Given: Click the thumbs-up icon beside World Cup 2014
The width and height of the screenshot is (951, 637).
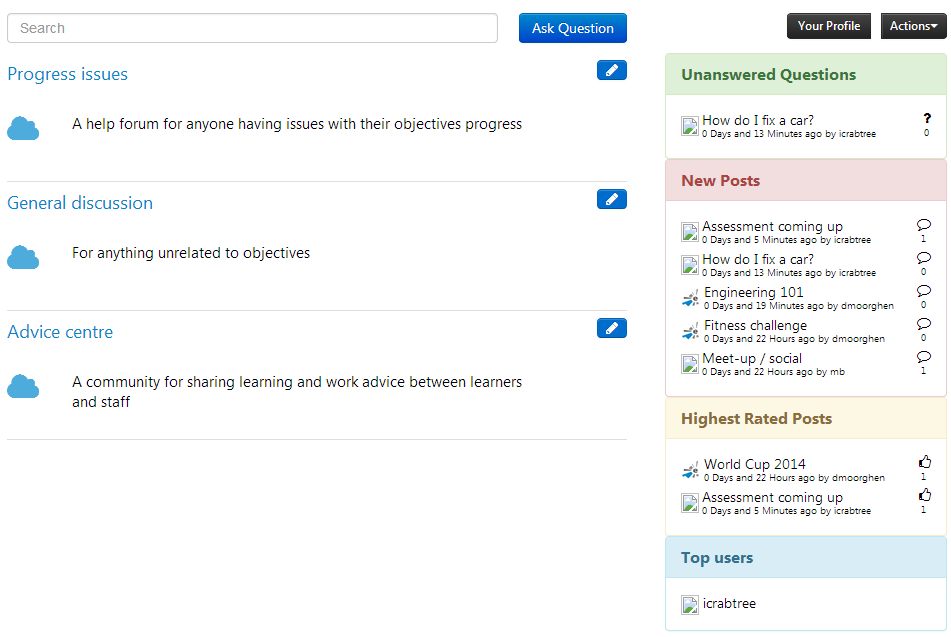Looking at the screenshot, I should [924, 462].
